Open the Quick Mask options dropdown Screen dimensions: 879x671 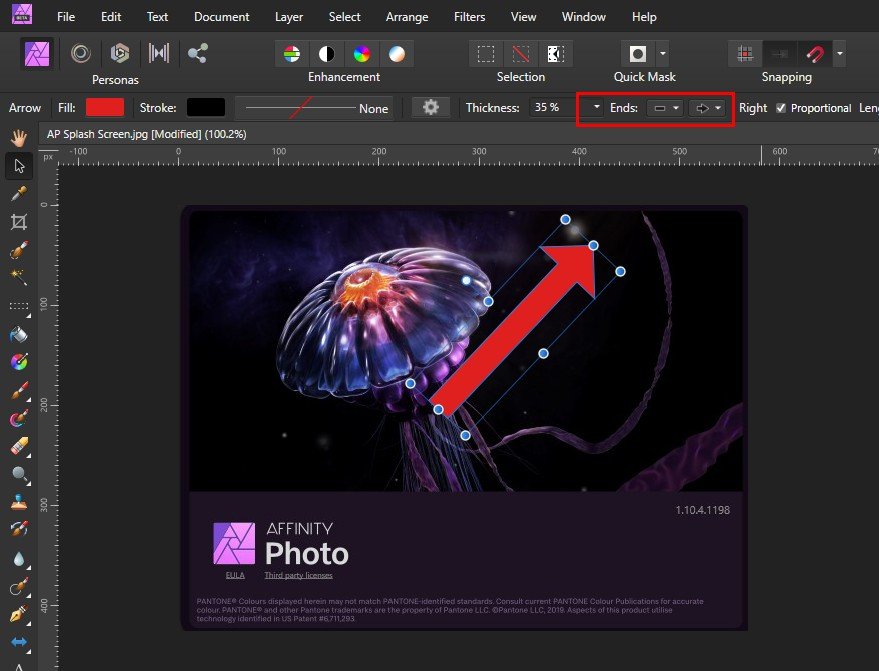coord(663,54)
